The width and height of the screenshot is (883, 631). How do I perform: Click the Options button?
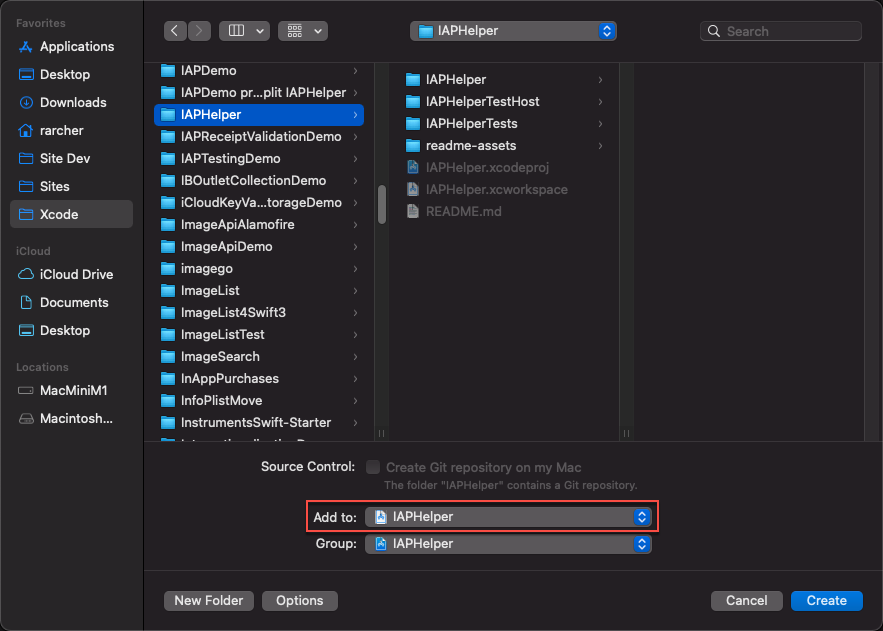tap(300, 601)
